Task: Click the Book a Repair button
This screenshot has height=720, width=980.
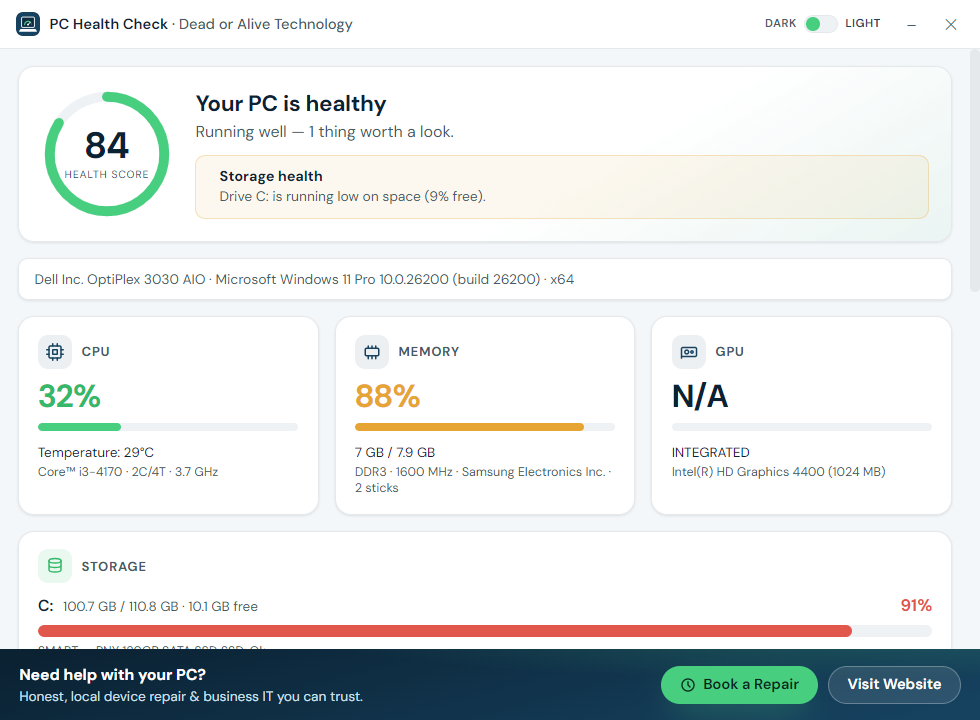Action: pos(739,684)
